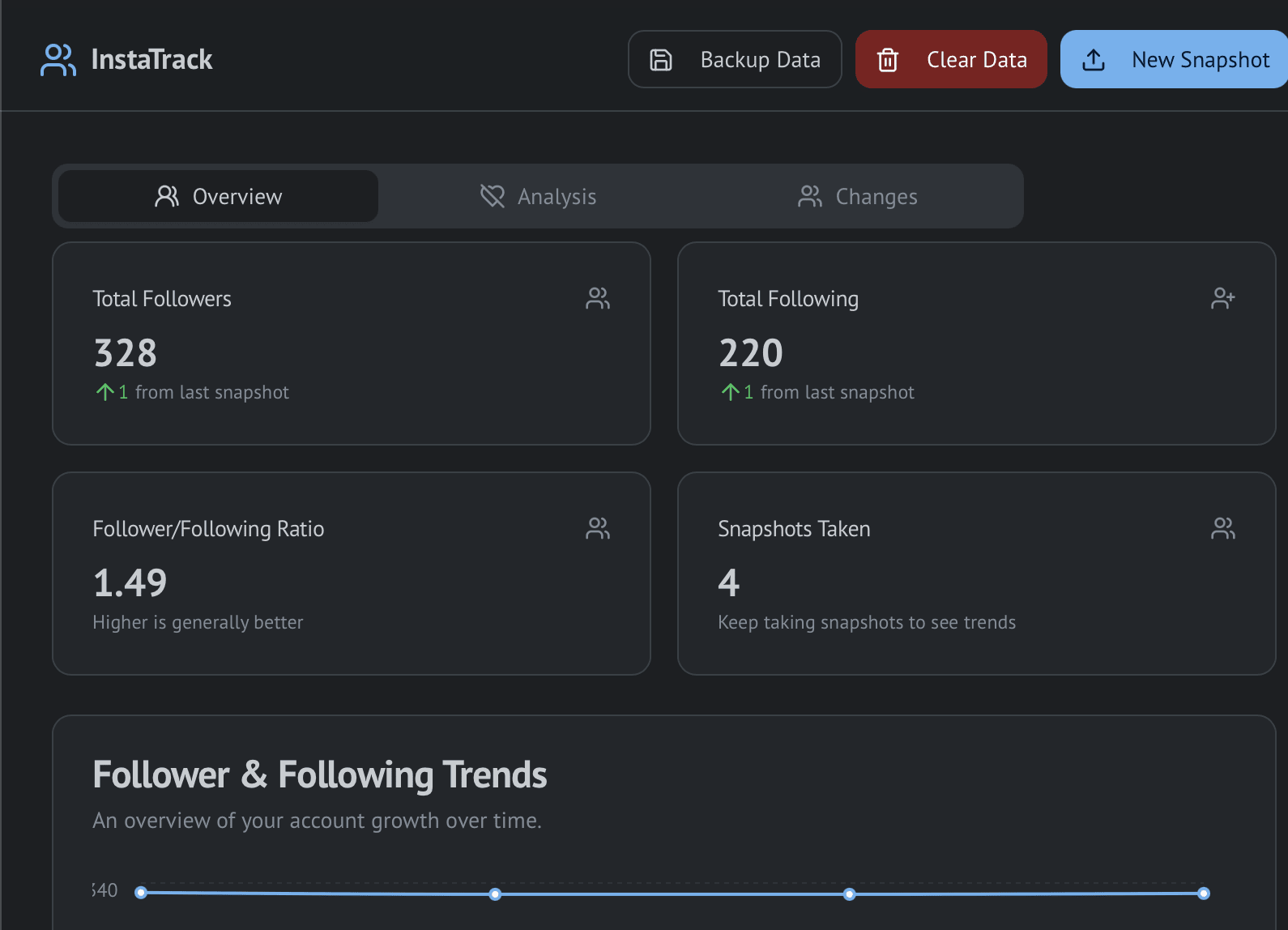Click the last data point on trend chart
Image resolution: width=1288 pixels, height=930 pixels.
click(1204, 894)
